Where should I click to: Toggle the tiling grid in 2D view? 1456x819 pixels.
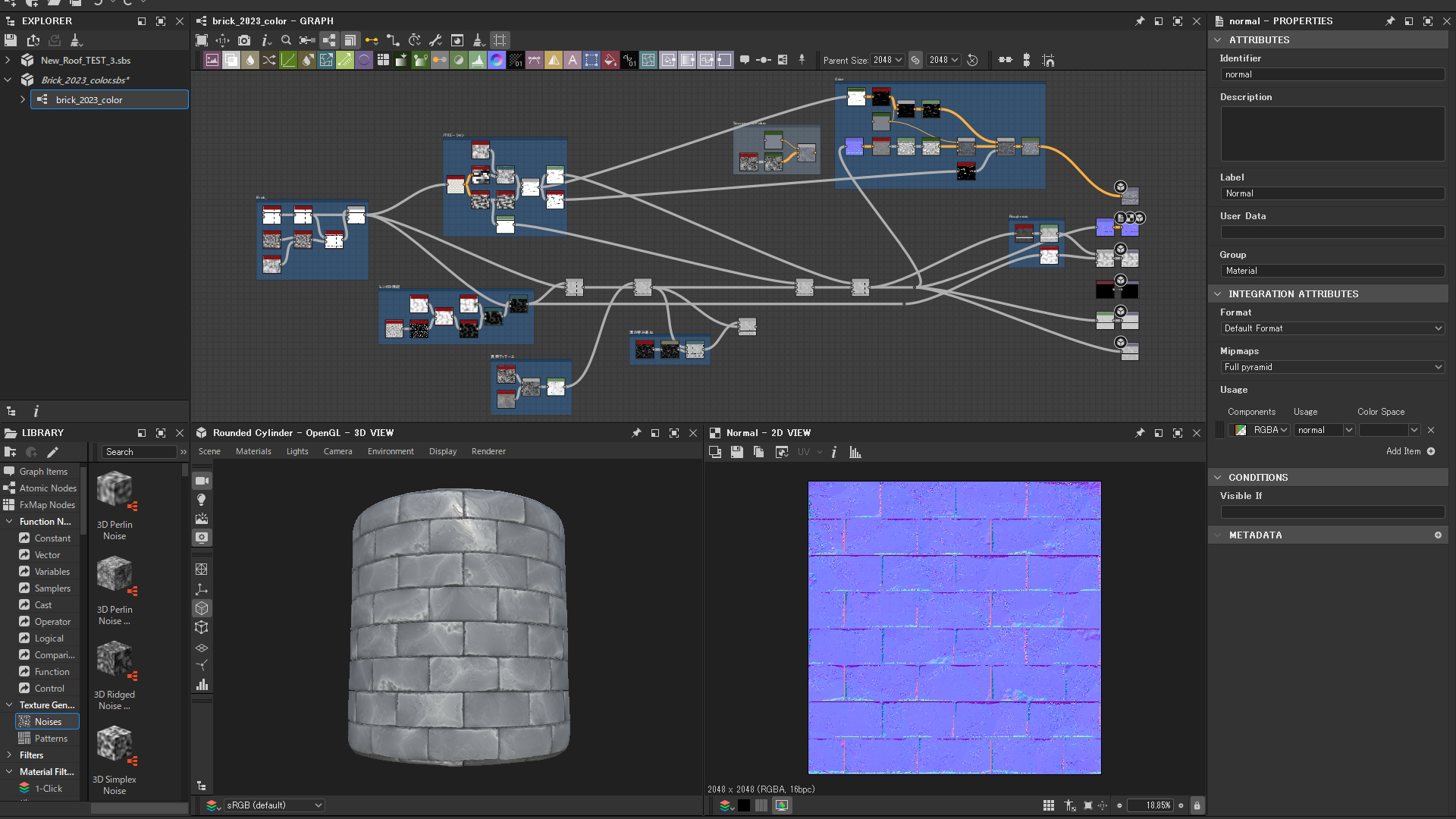(1048, 805)
